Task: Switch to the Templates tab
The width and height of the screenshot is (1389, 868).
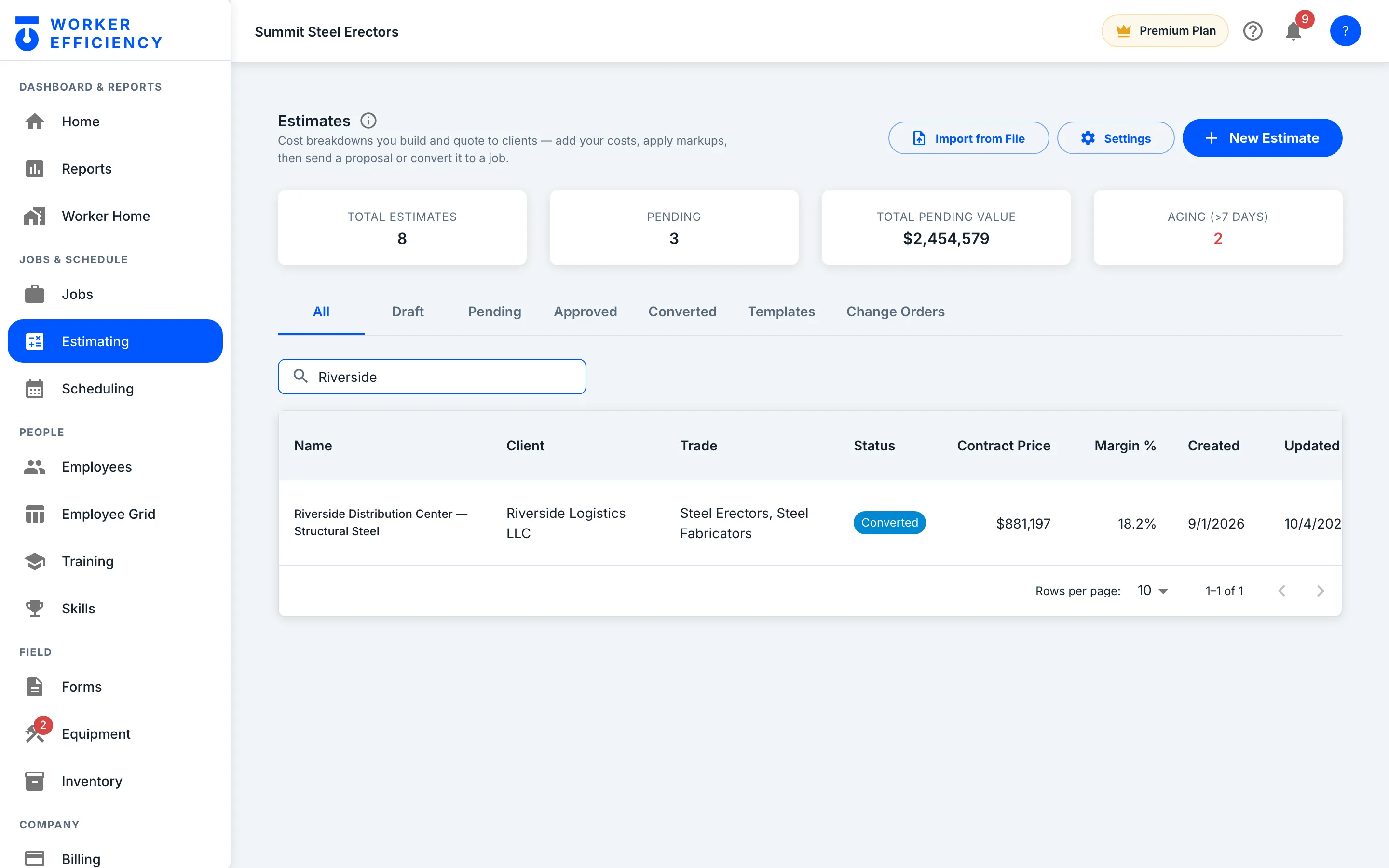Action: [781, 312]
